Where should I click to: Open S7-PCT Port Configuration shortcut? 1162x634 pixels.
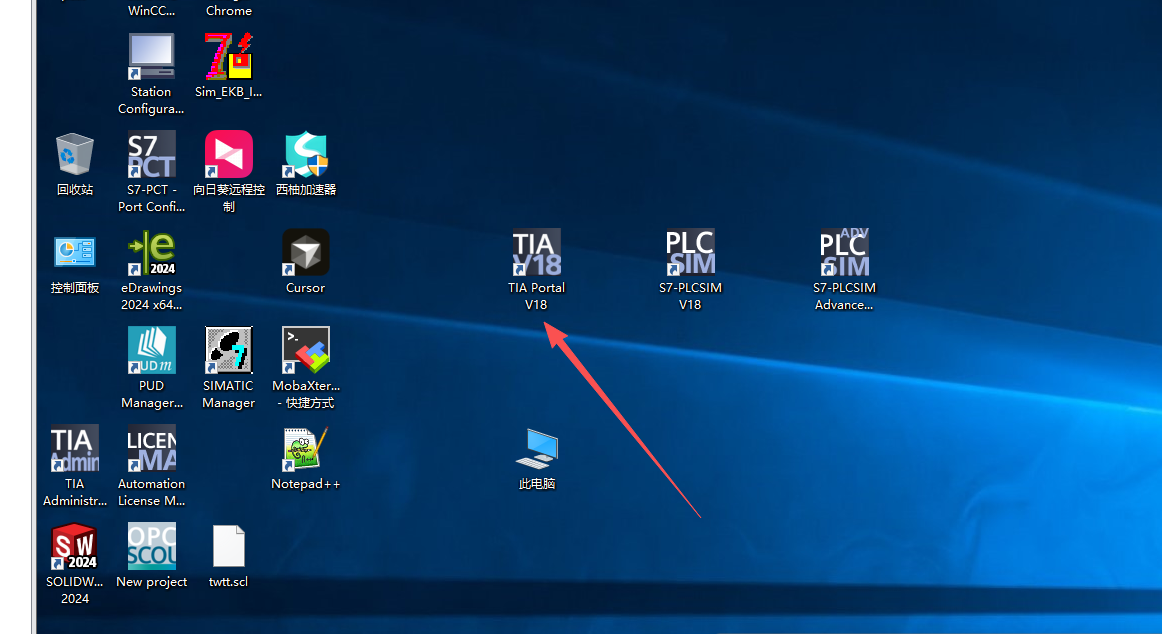[151, 154]
